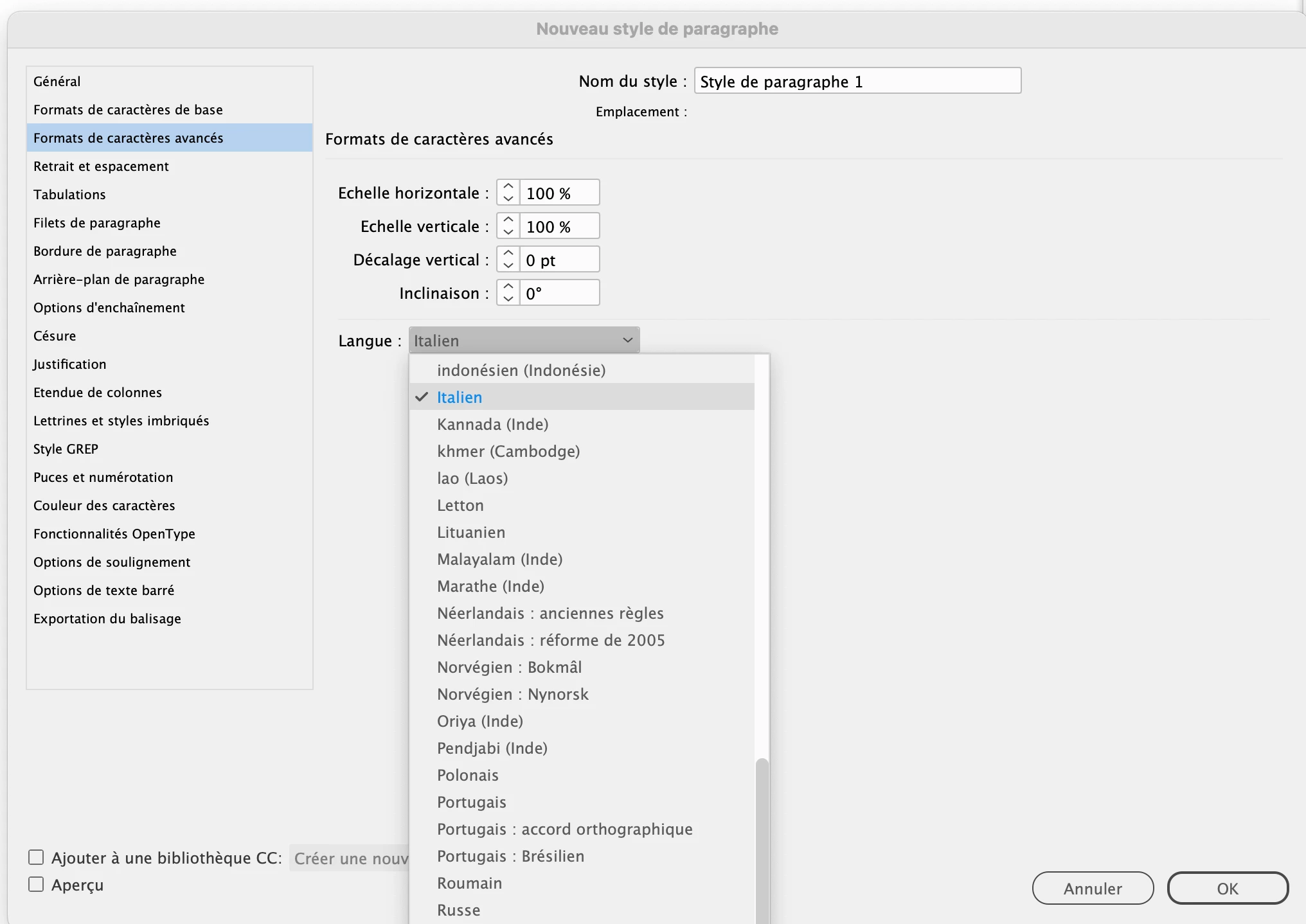Increase horizontal scale with up arrow

(x=508, y=187)
